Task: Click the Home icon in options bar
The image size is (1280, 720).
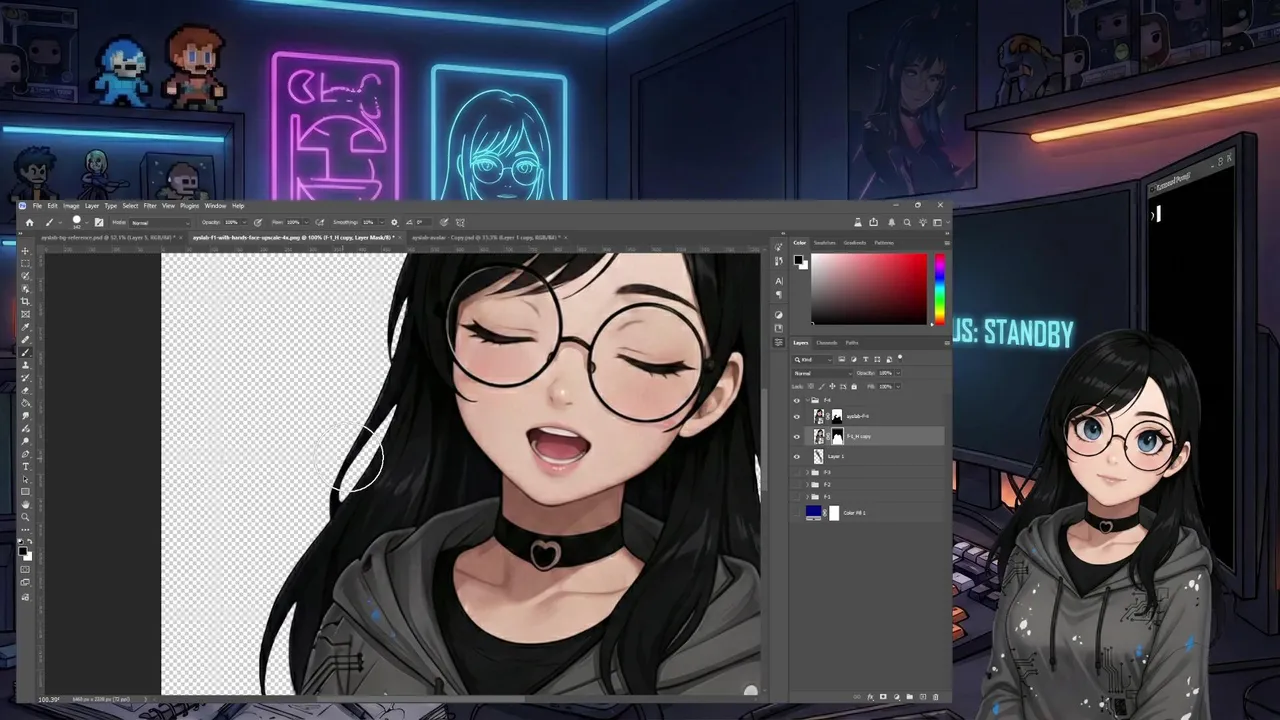Action: [30, 222]
